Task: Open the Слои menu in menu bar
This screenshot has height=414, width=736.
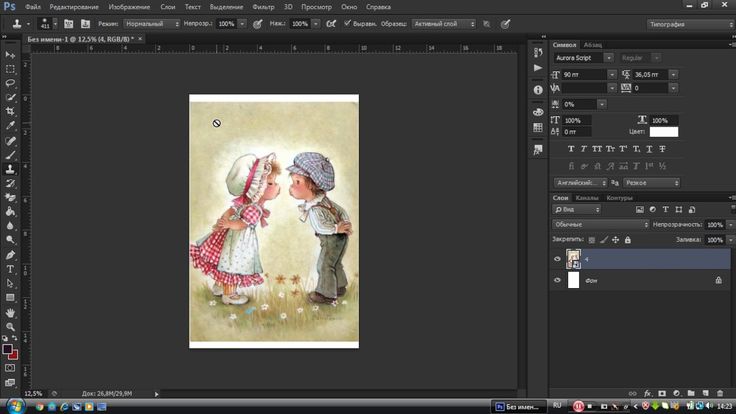Action: (168, 7)
